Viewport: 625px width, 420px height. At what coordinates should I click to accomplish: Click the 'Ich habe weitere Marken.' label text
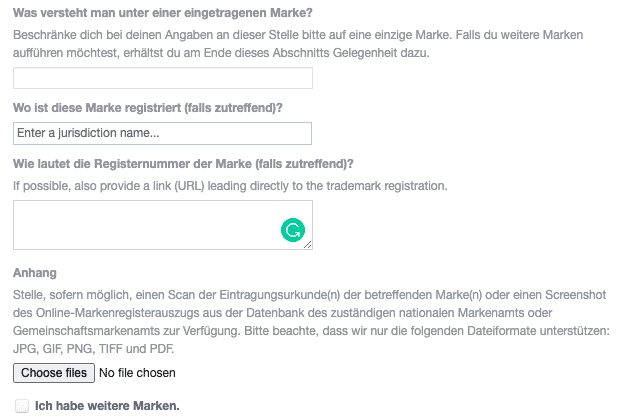pyautogui.click(x=107, y=406)
